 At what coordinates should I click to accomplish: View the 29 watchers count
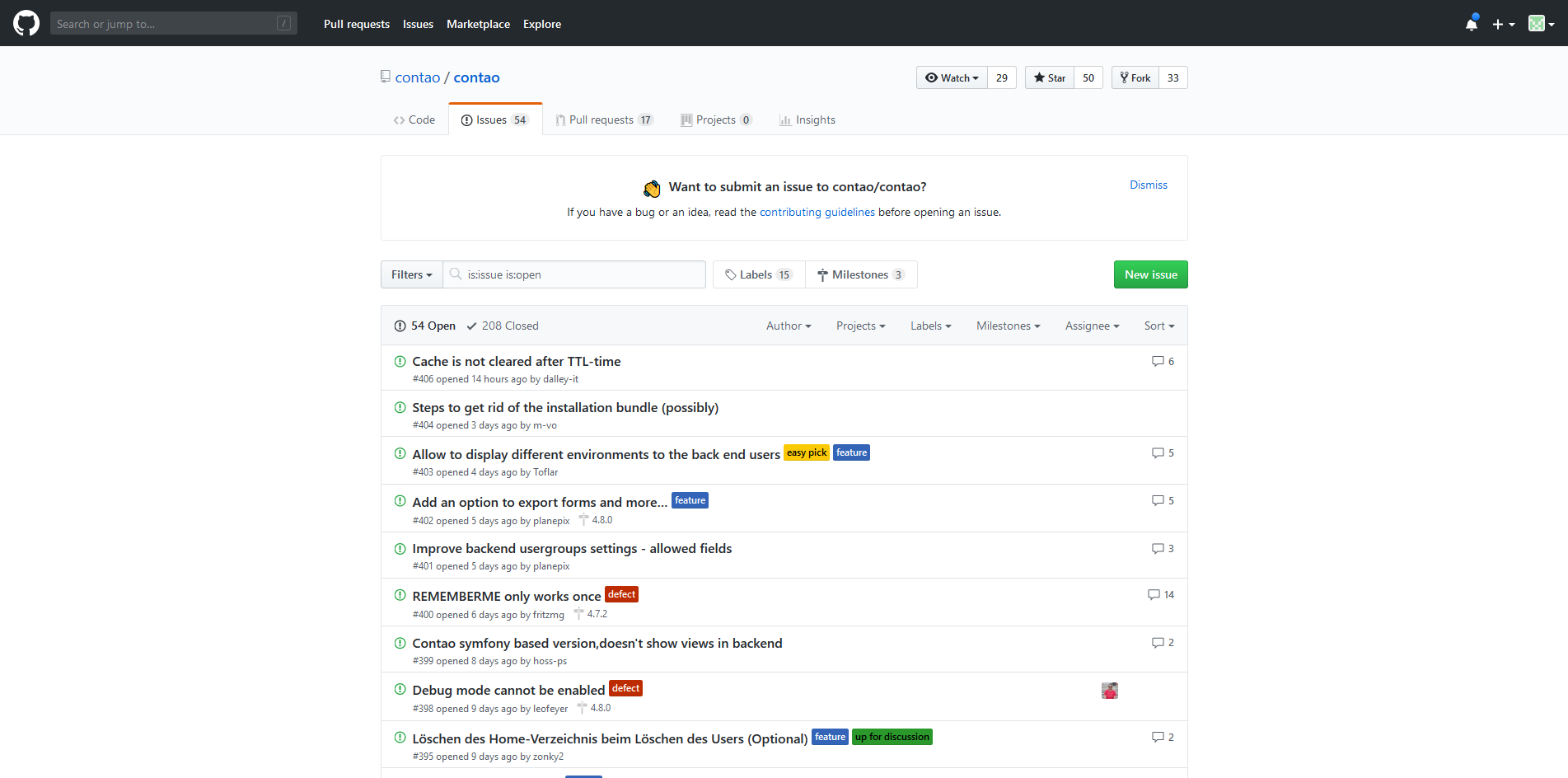[x=1002, y=77]
